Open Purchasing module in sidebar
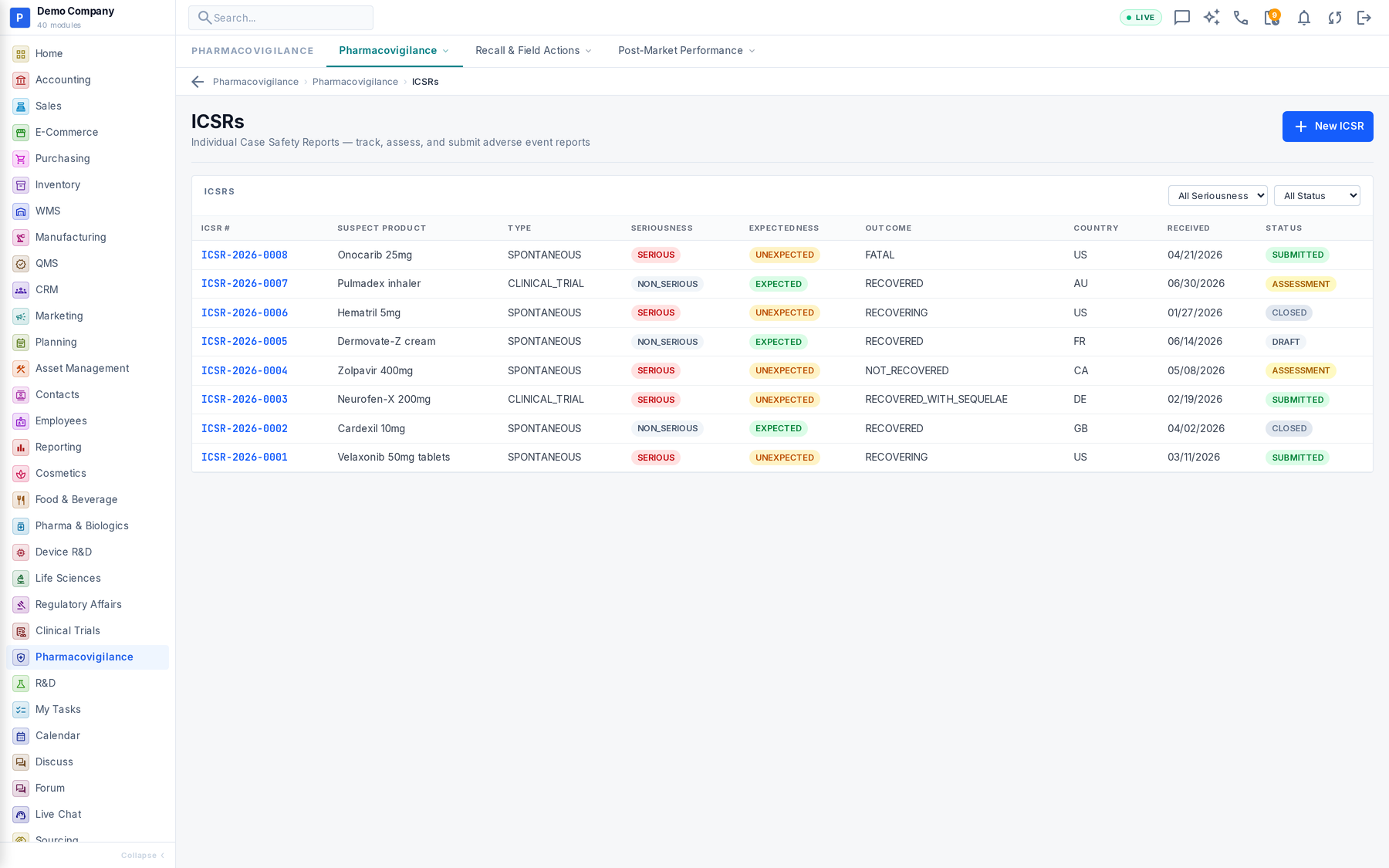Screen dimensions: 1389x868 point(87,158)
